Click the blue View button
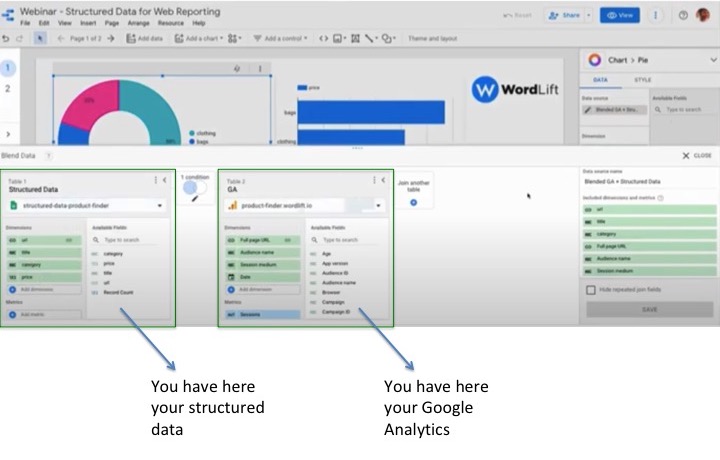The image size is (720, 460). [x=619, y=15]
